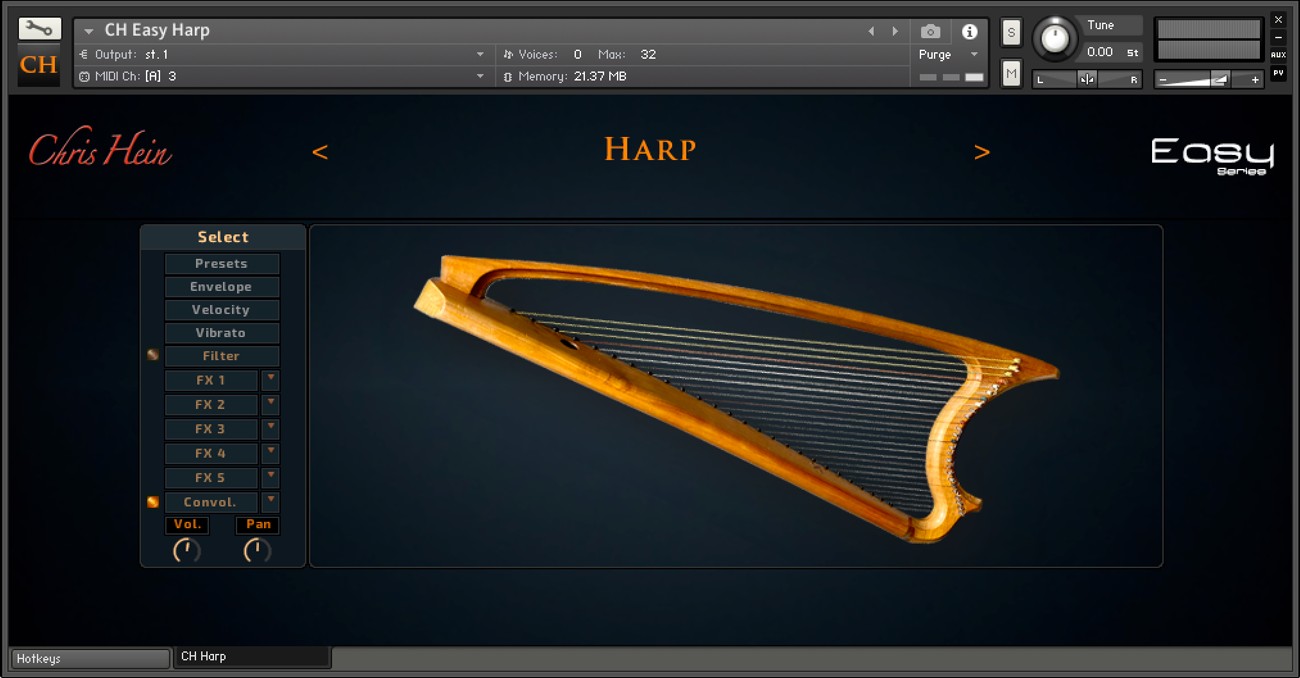Switch to the CH Harp tab
The width and height of the screenshot is (1300, 678).
coord(252,657)
